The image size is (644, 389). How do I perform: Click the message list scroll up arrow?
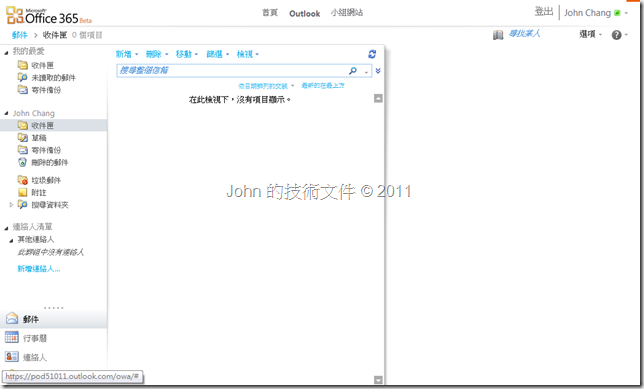coord(378,98)
